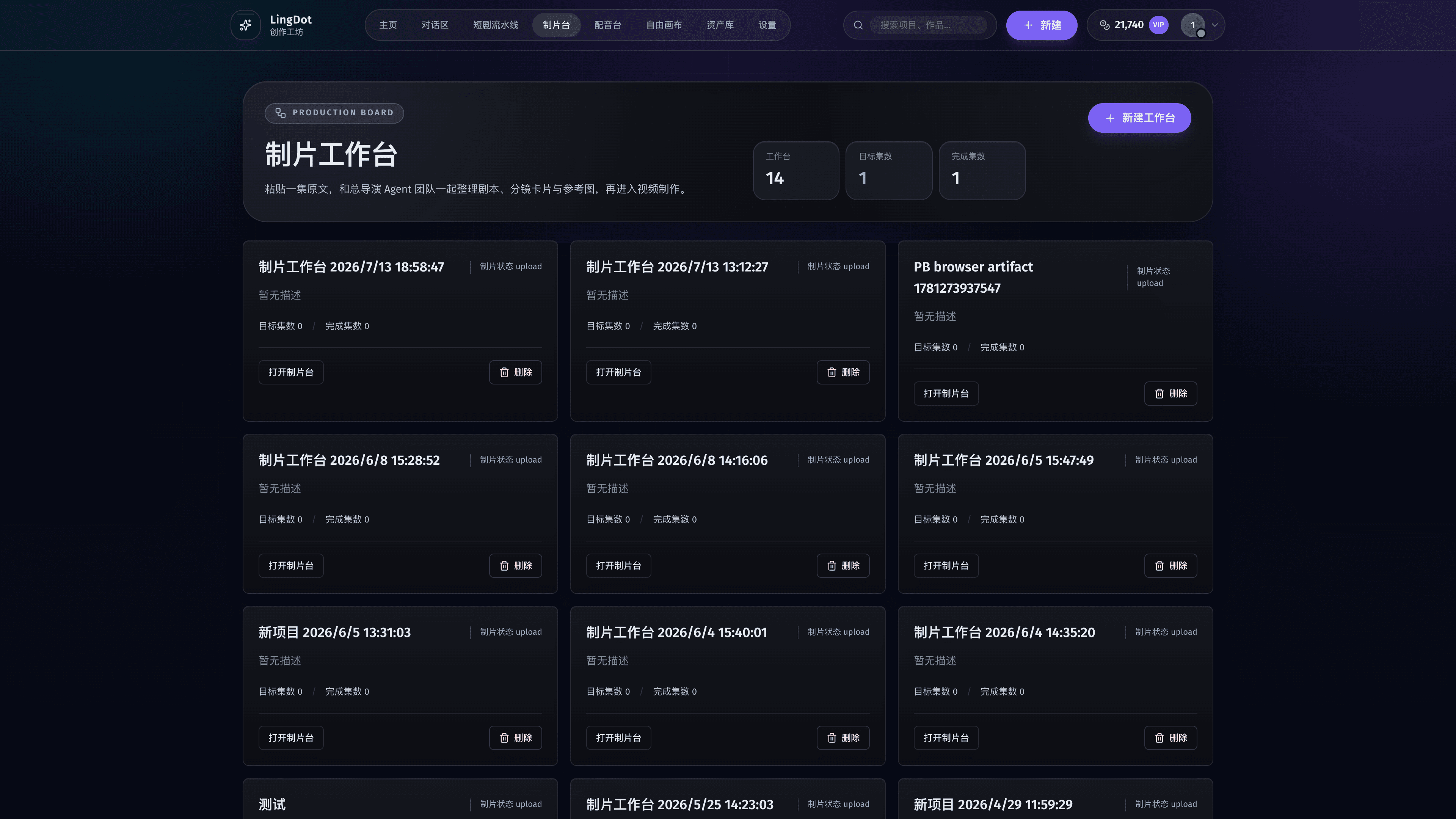Click the 工作台 14 stat card
The height and width of the screenshot is (819, 1456).
pyautogui.click(x=796, y=170)
